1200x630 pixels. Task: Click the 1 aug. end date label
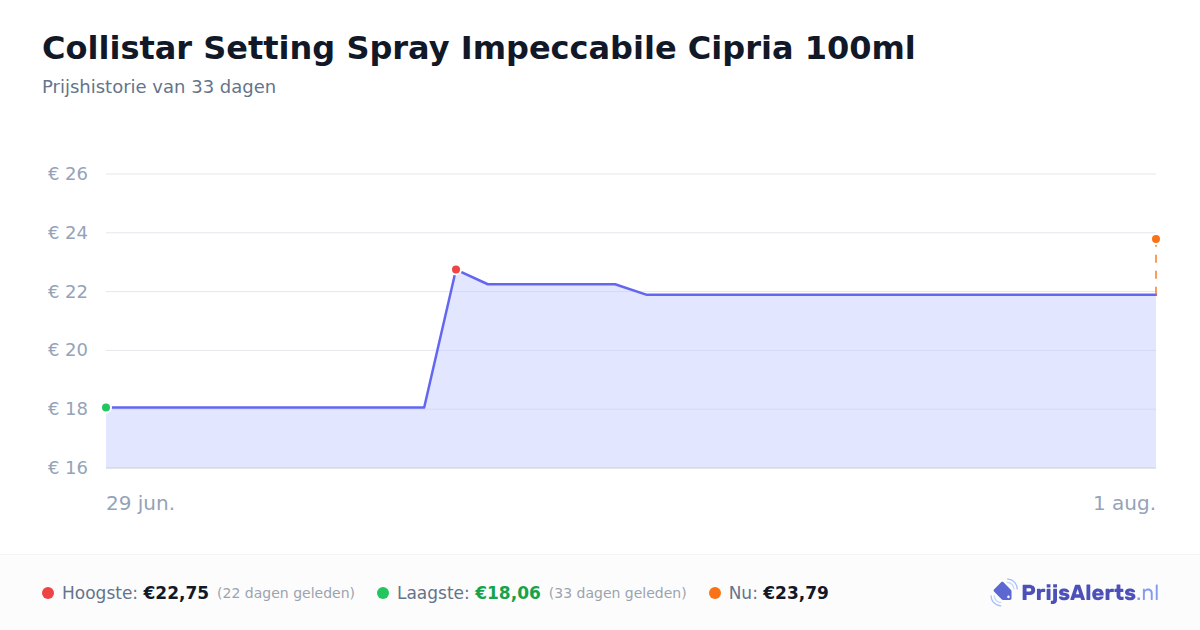[1124, 503]
